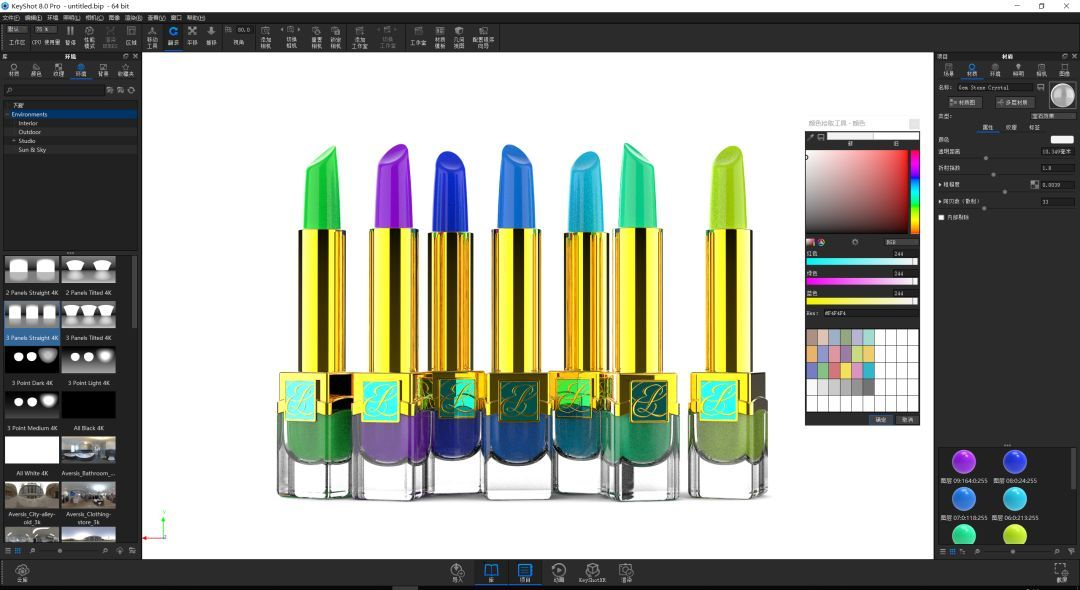Viewport: 1080px width, 590px height.
Task: Switch to the Colors library tab
Action: tap(36, 70)
